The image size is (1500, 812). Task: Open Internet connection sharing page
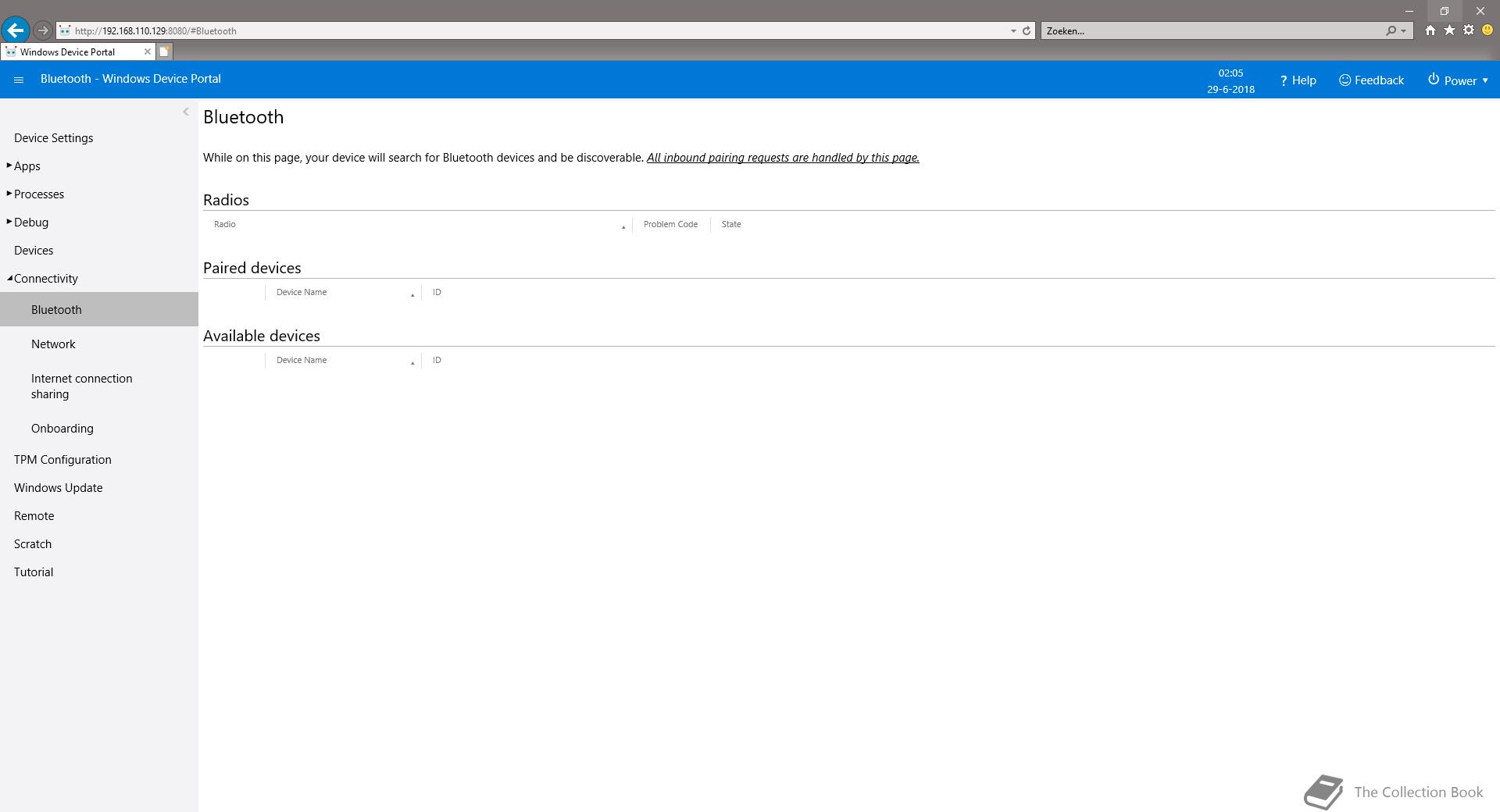click(82, 386)
